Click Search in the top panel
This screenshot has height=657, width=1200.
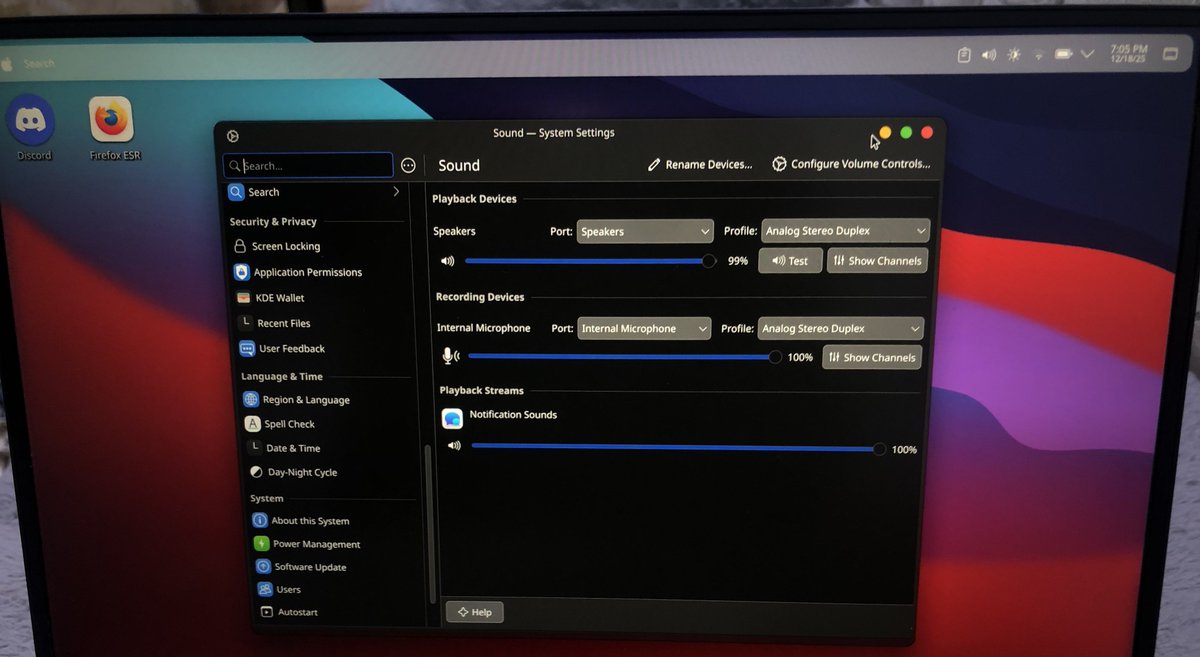[x=39, y=64]
